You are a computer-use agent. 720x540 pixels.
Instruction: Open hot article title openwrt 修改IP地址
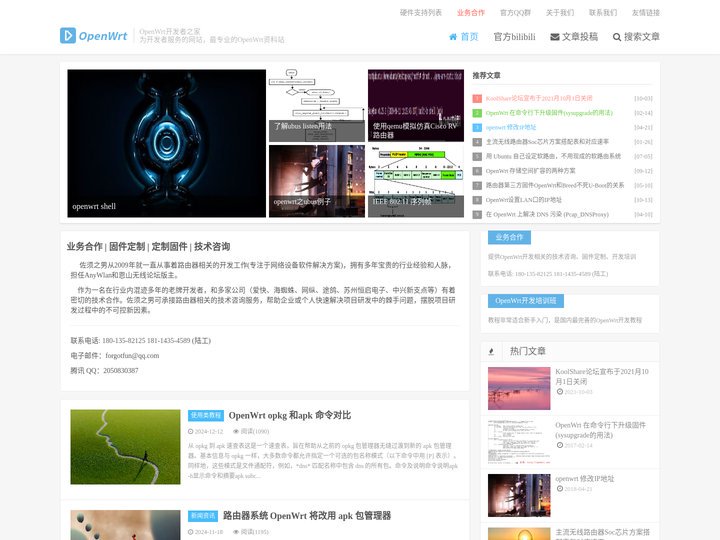(x=585, y=478)
